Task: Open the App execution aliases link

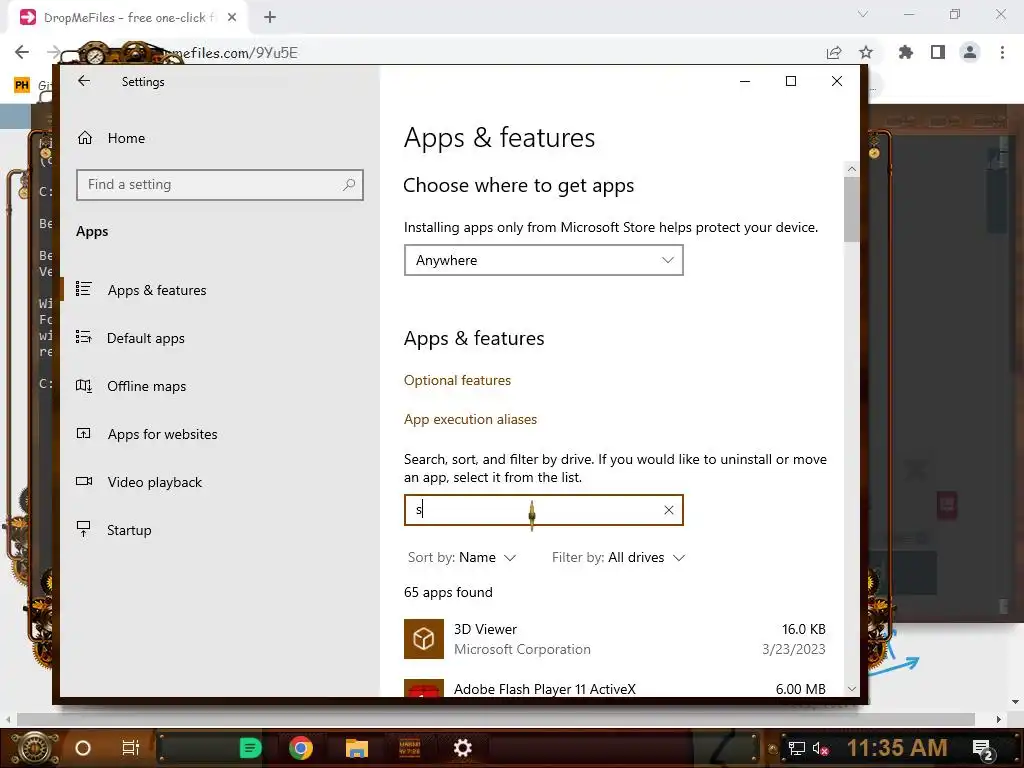Action: pyautogui.click(x=470, y=419)
